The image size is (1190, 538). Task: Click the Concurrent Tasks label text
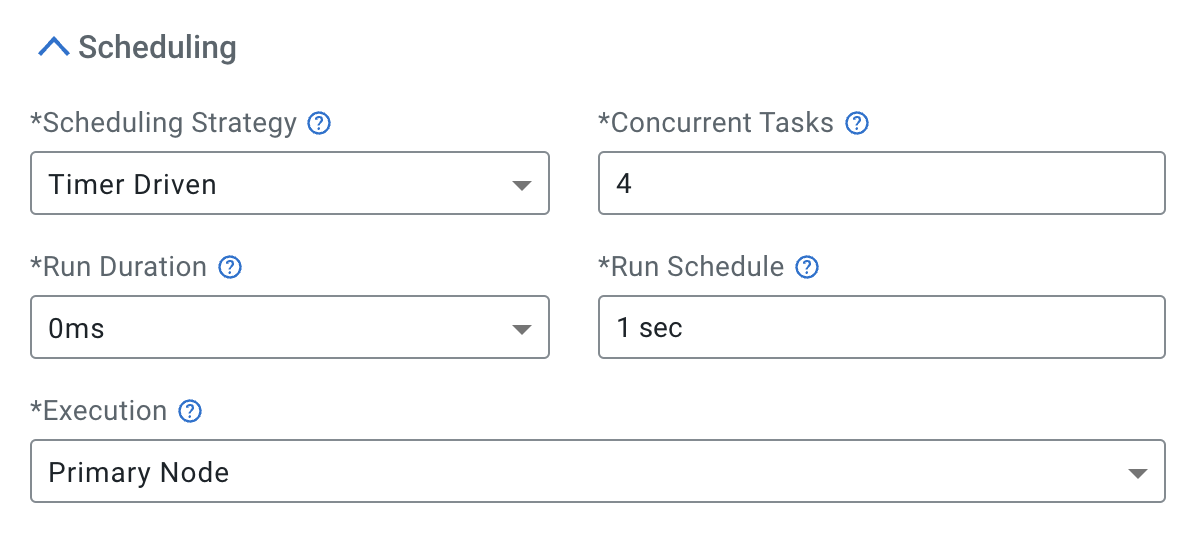(x=716, y=123)
